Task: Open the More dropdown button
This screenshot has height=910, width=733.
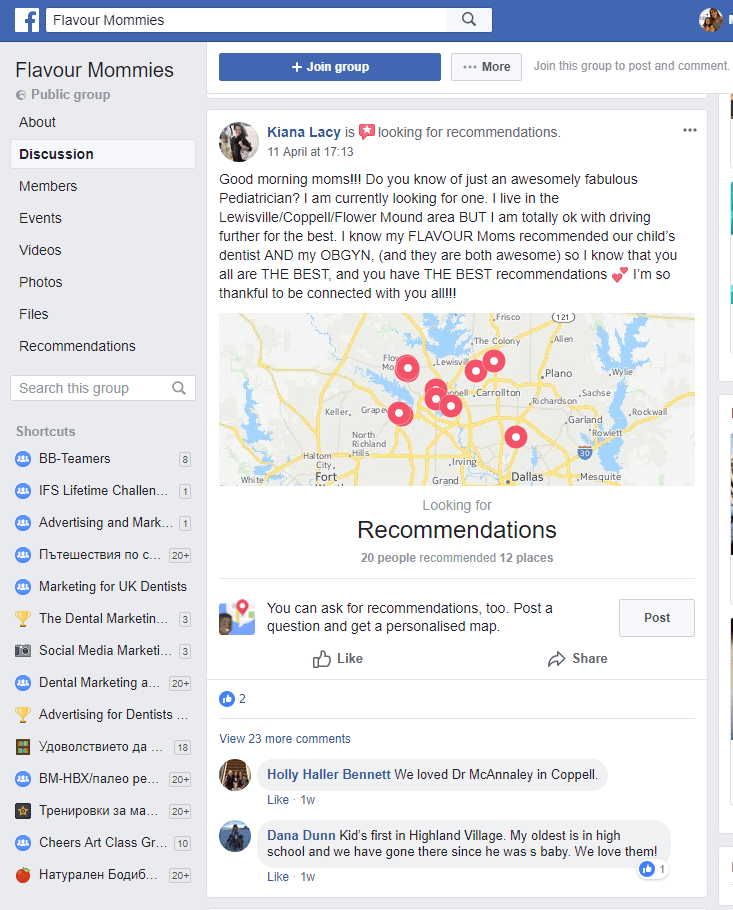Action: tap(486, 67)
